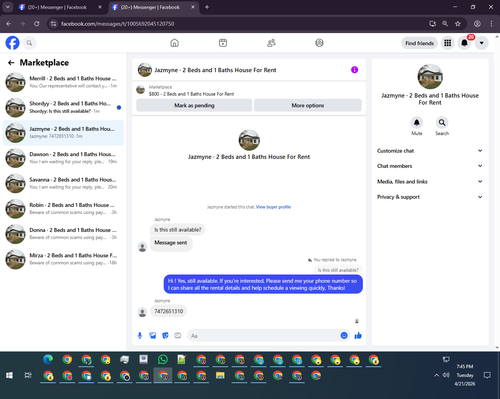Expand Privacy & support section
Screen dimensions: 500x399
point(430,197)
